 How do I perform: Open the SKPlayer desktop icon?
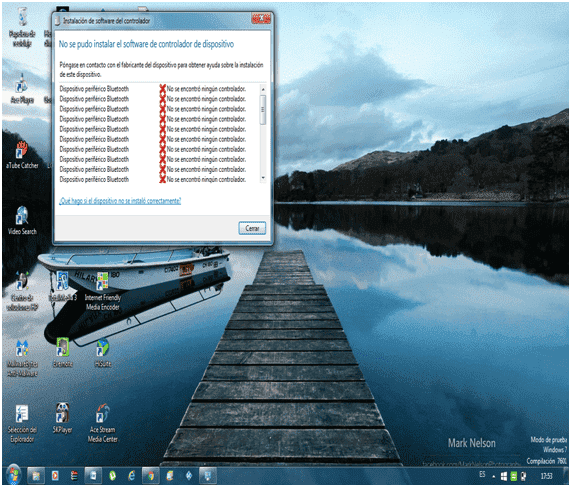62,418
